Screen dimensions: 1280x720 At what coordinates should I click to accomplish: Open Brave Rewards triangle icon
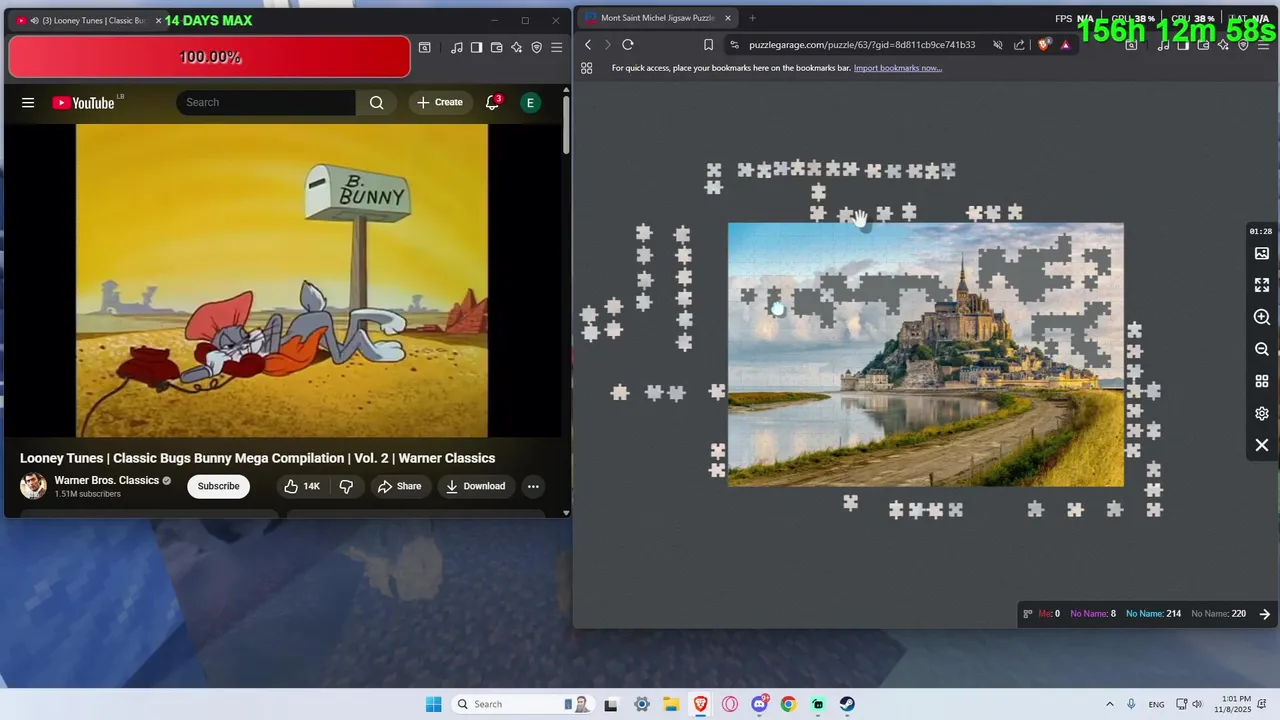pyautogui.click(x=1066, y=45)
